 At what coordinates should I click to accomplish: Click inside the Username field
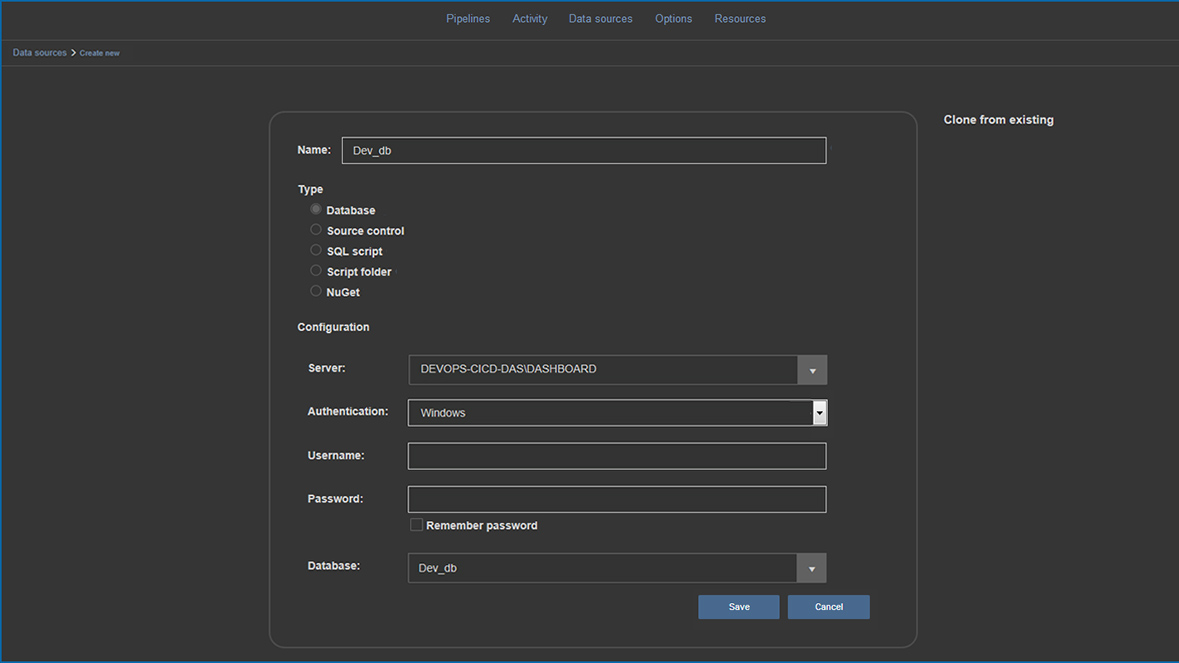coord(616,455)
